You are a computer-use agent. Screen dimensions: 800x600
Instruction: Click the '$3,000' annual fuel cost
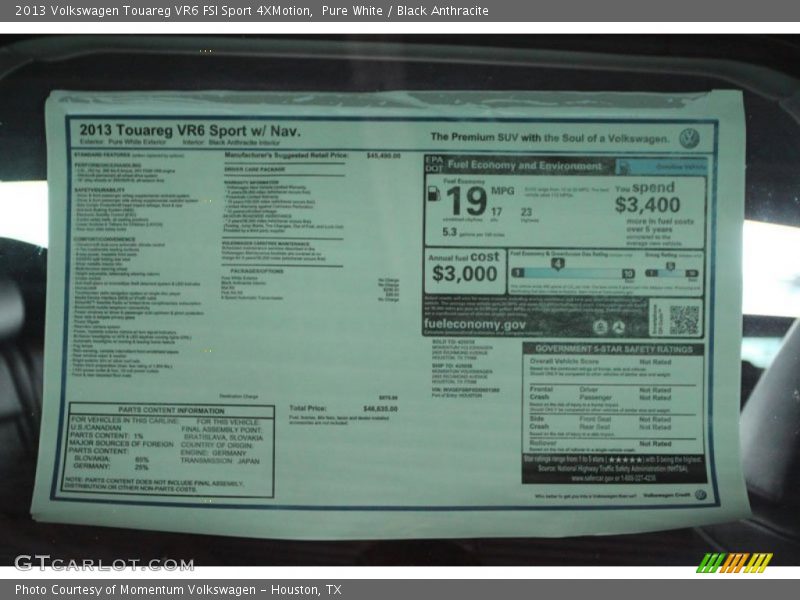tap(464, 274)
